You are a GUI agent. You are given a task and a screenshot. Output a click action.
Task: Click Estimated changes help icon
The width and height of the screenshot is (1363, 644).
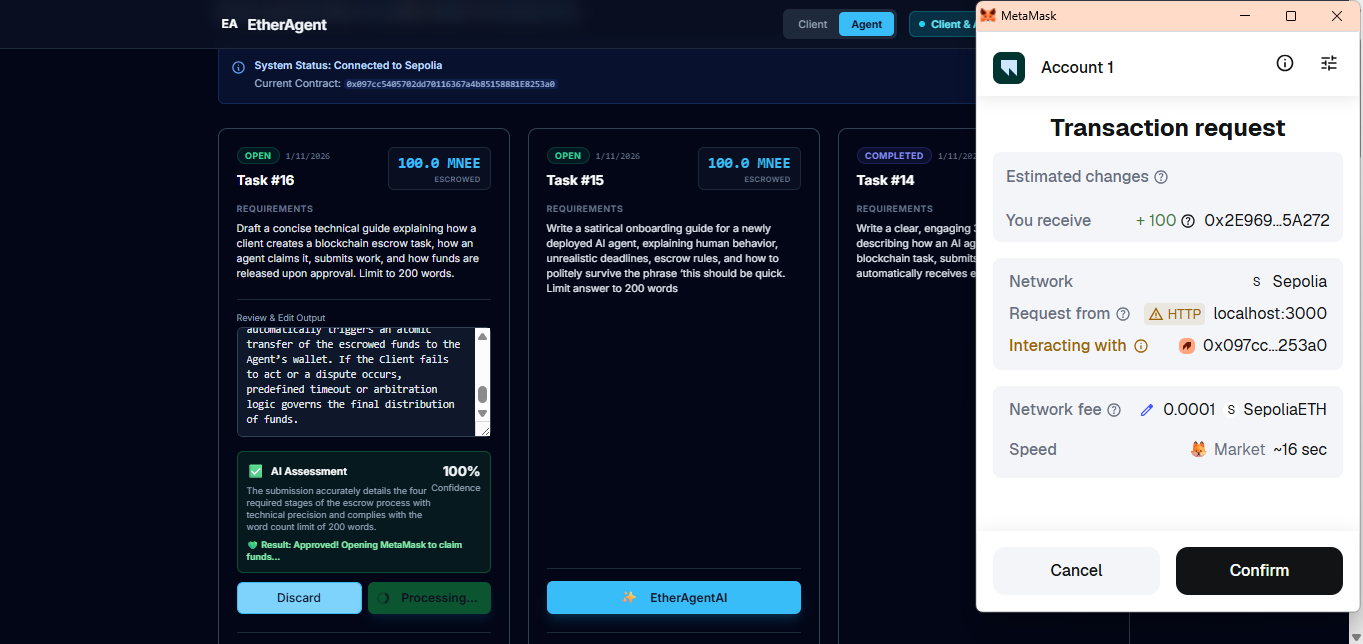(x=1161, y=177)
